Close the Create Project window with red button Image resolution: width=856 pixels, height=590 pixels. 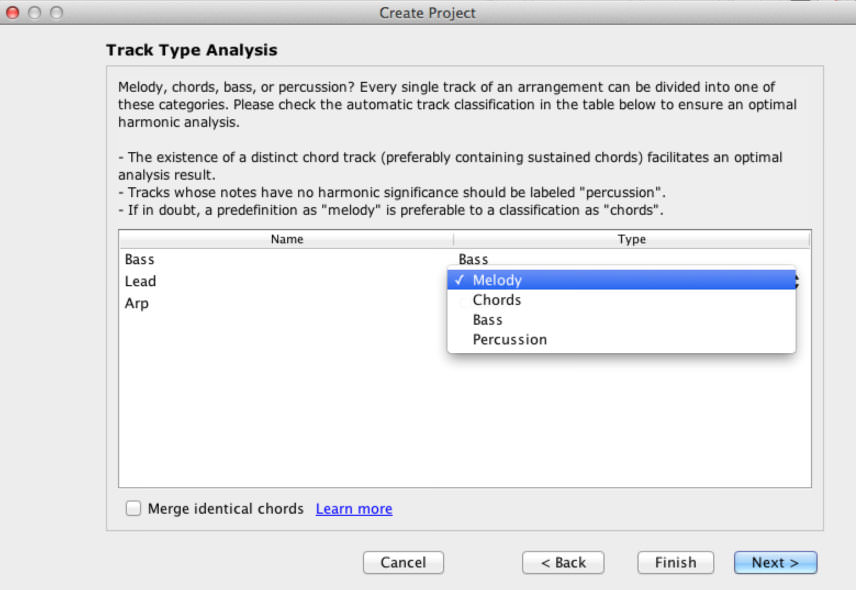click(13, 12)
